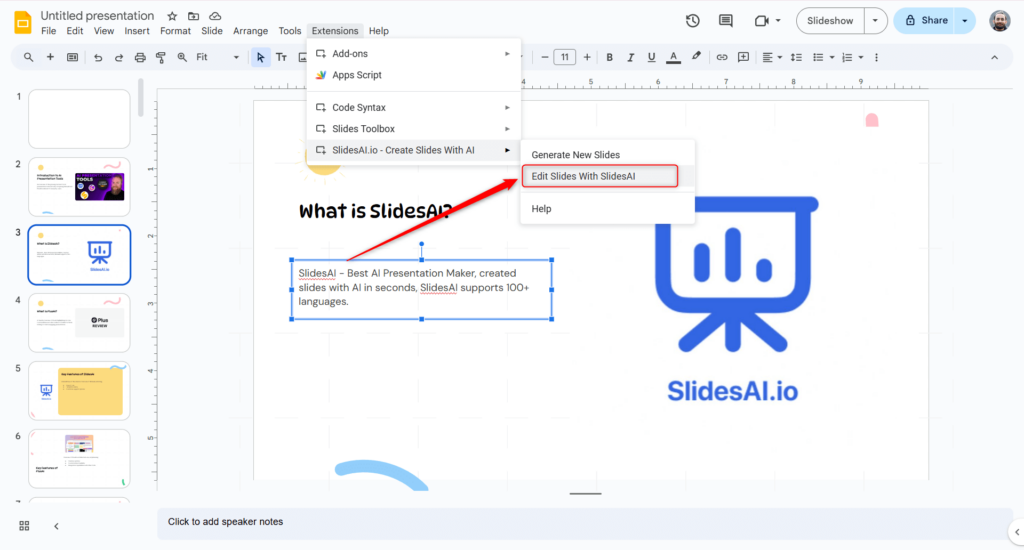
Task: Click the Insert link icon
Action: point(721,57)
